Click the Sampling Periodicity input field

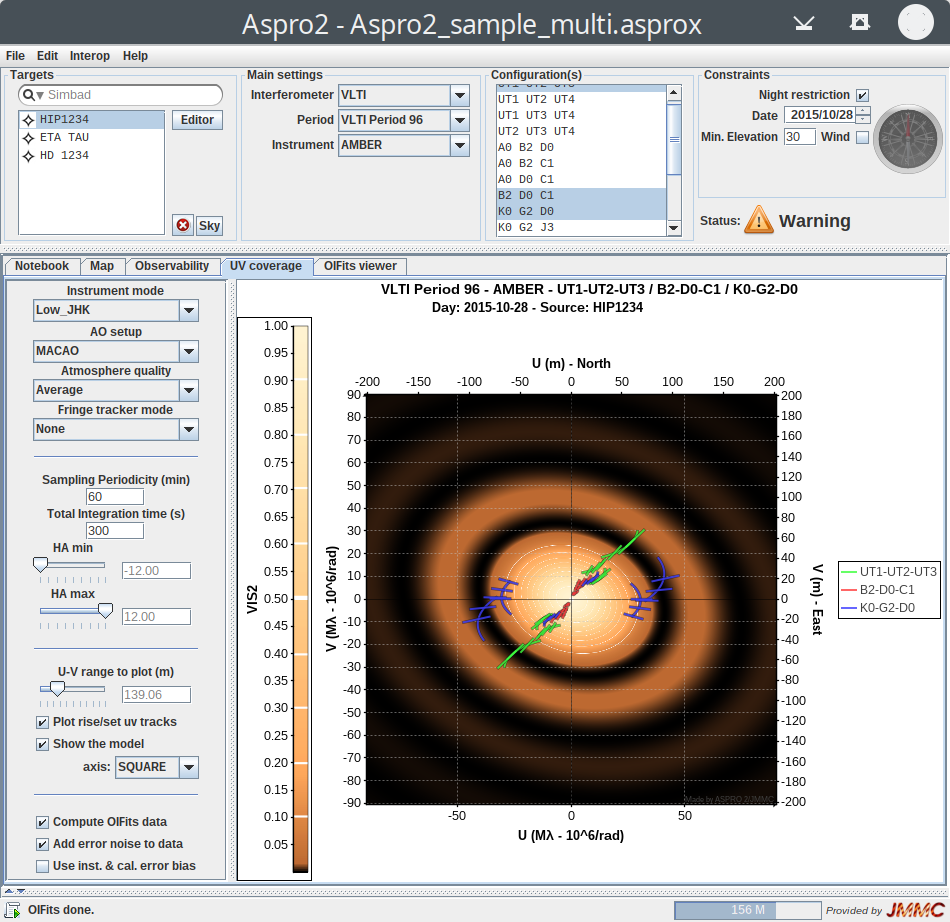(x=115, y=497)
